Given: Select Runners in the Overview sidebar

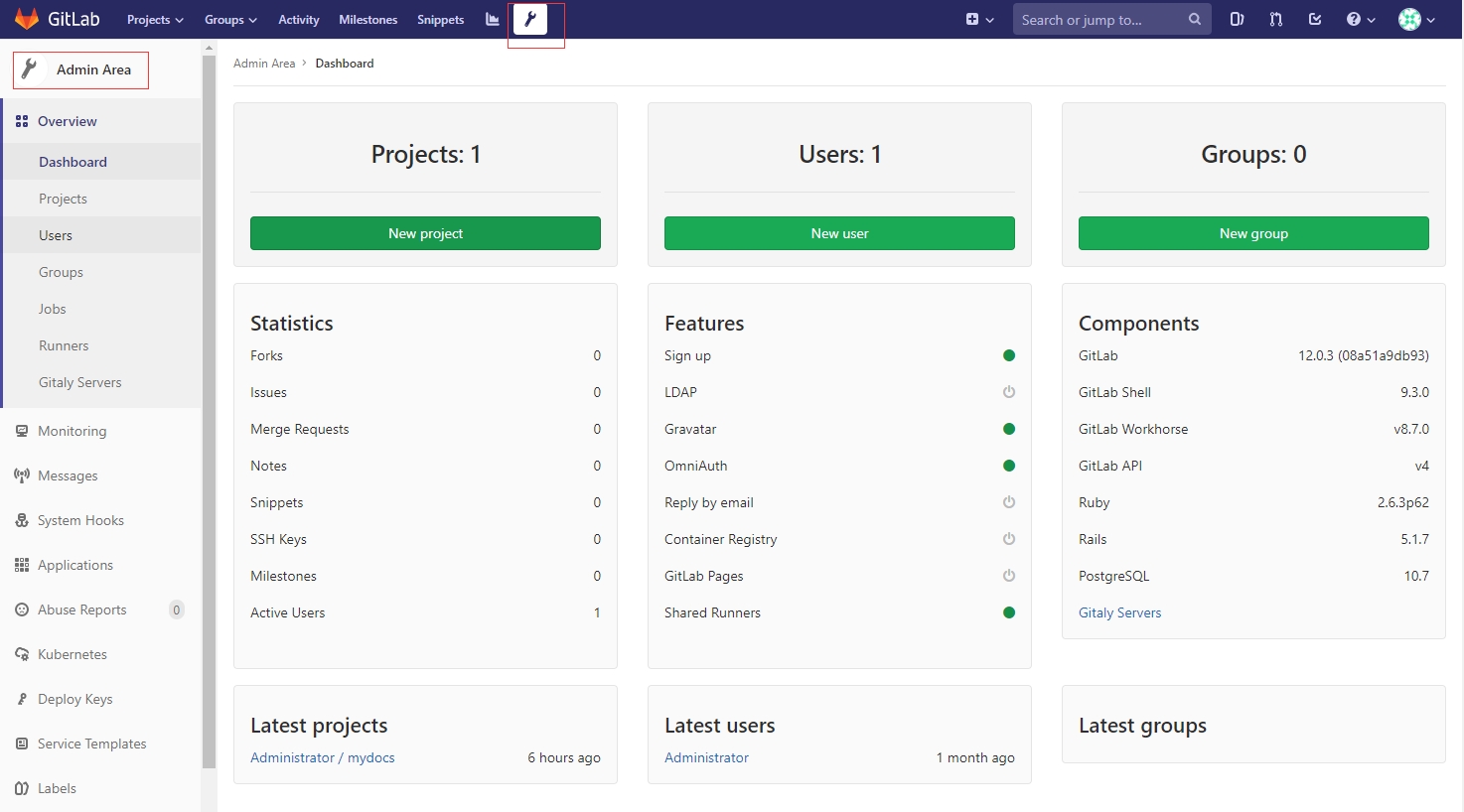Looking at the screenshot, I should tap(64, 345).
